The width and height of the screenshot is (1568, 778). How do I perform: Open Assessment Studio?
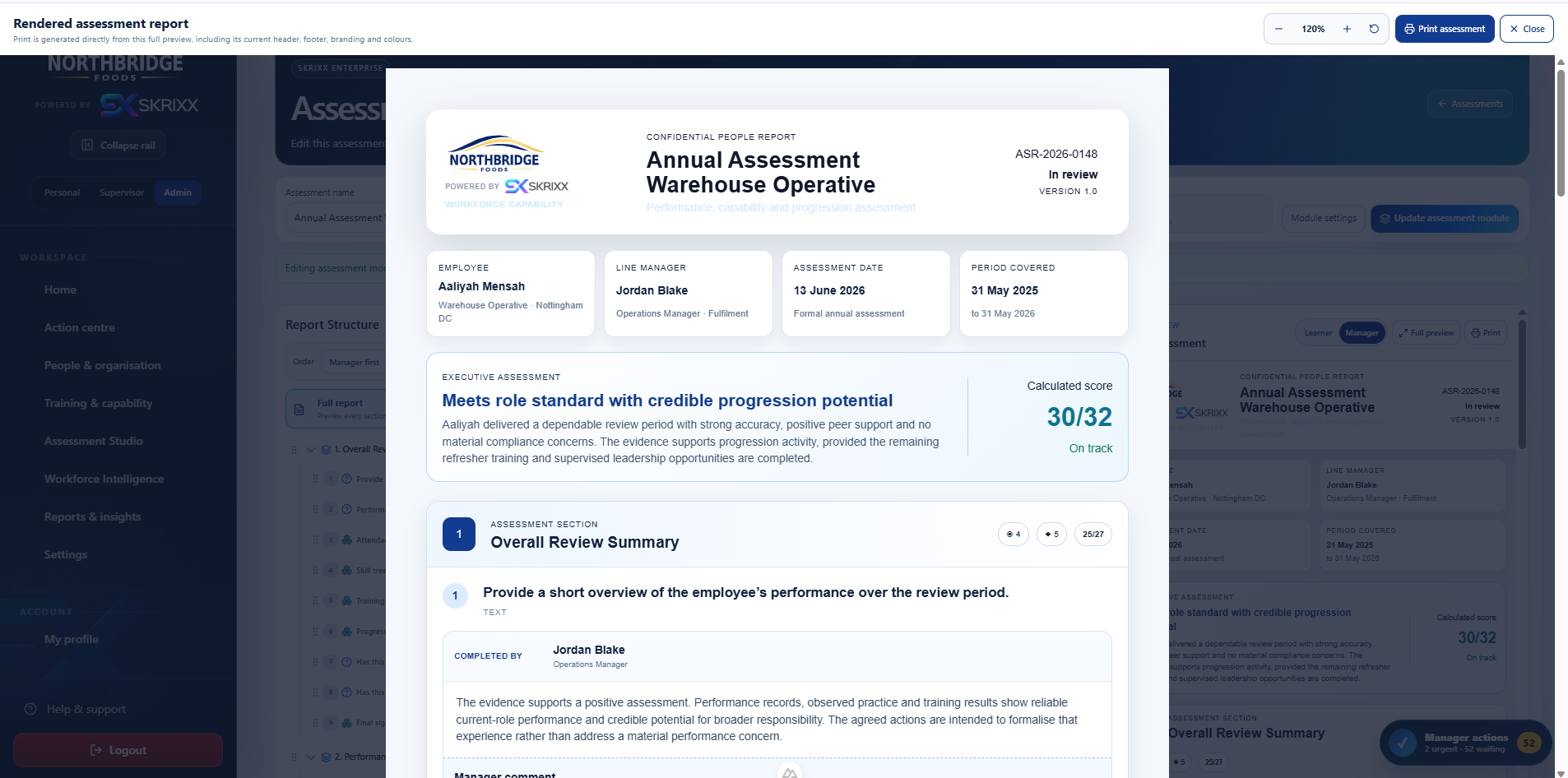tap(94, 441)
